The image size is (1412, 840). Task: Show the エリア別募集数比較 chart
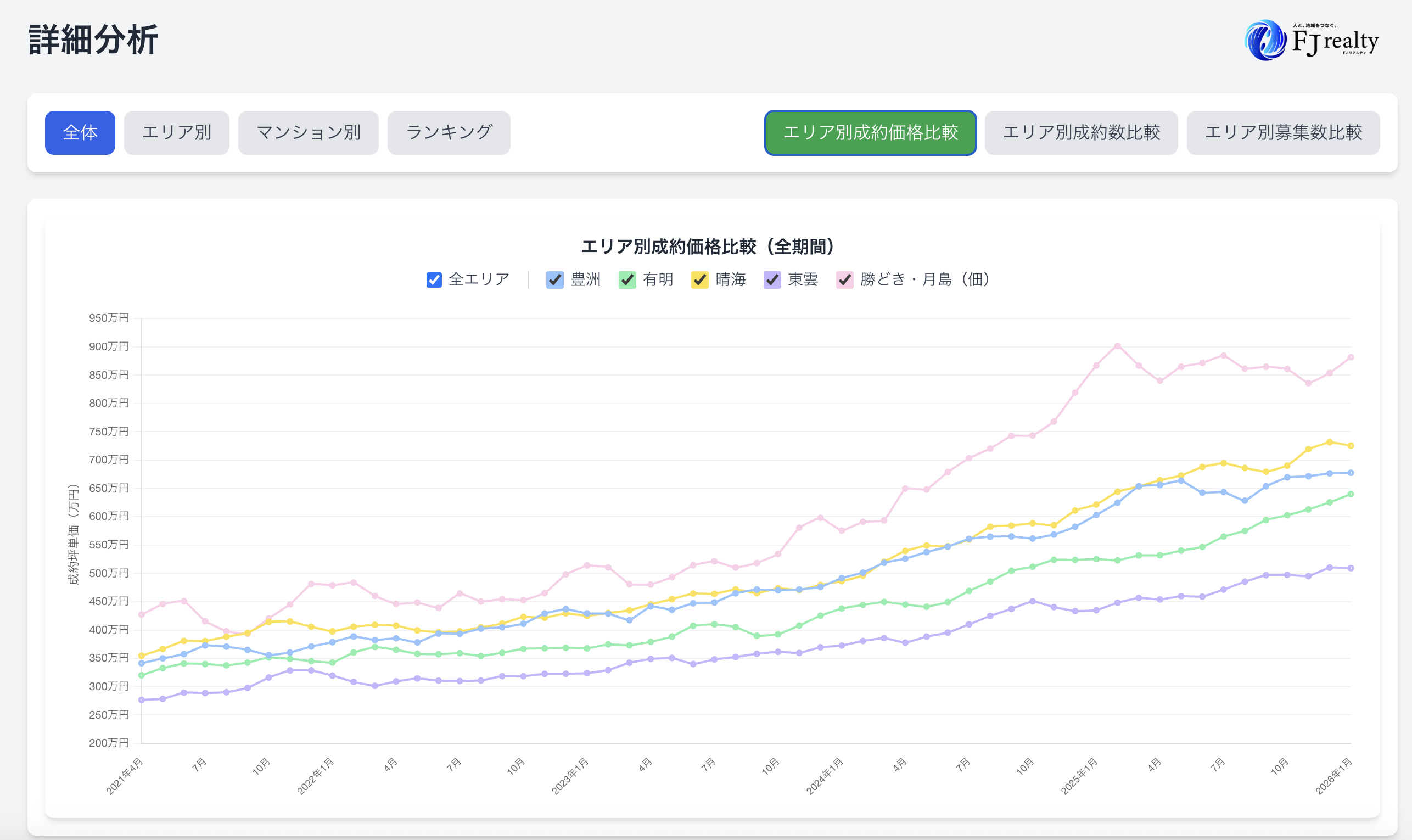[x=1282, y=132]
